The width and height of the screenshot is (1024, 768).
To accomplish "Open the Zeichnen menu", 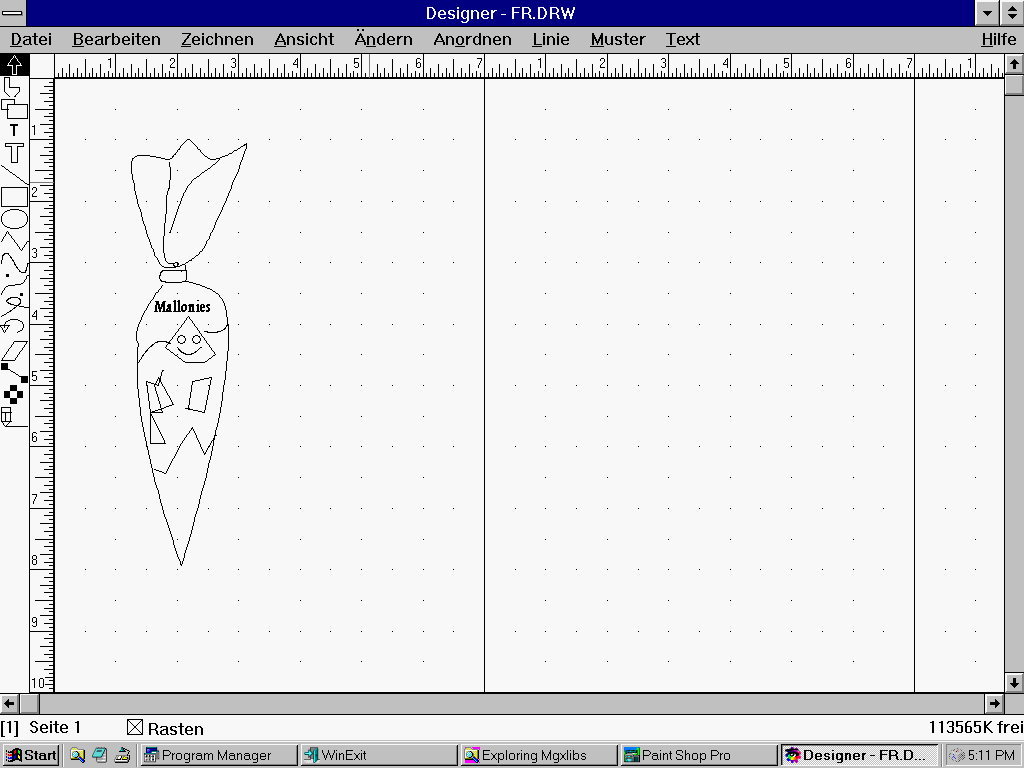I will [x=217, y=39].
